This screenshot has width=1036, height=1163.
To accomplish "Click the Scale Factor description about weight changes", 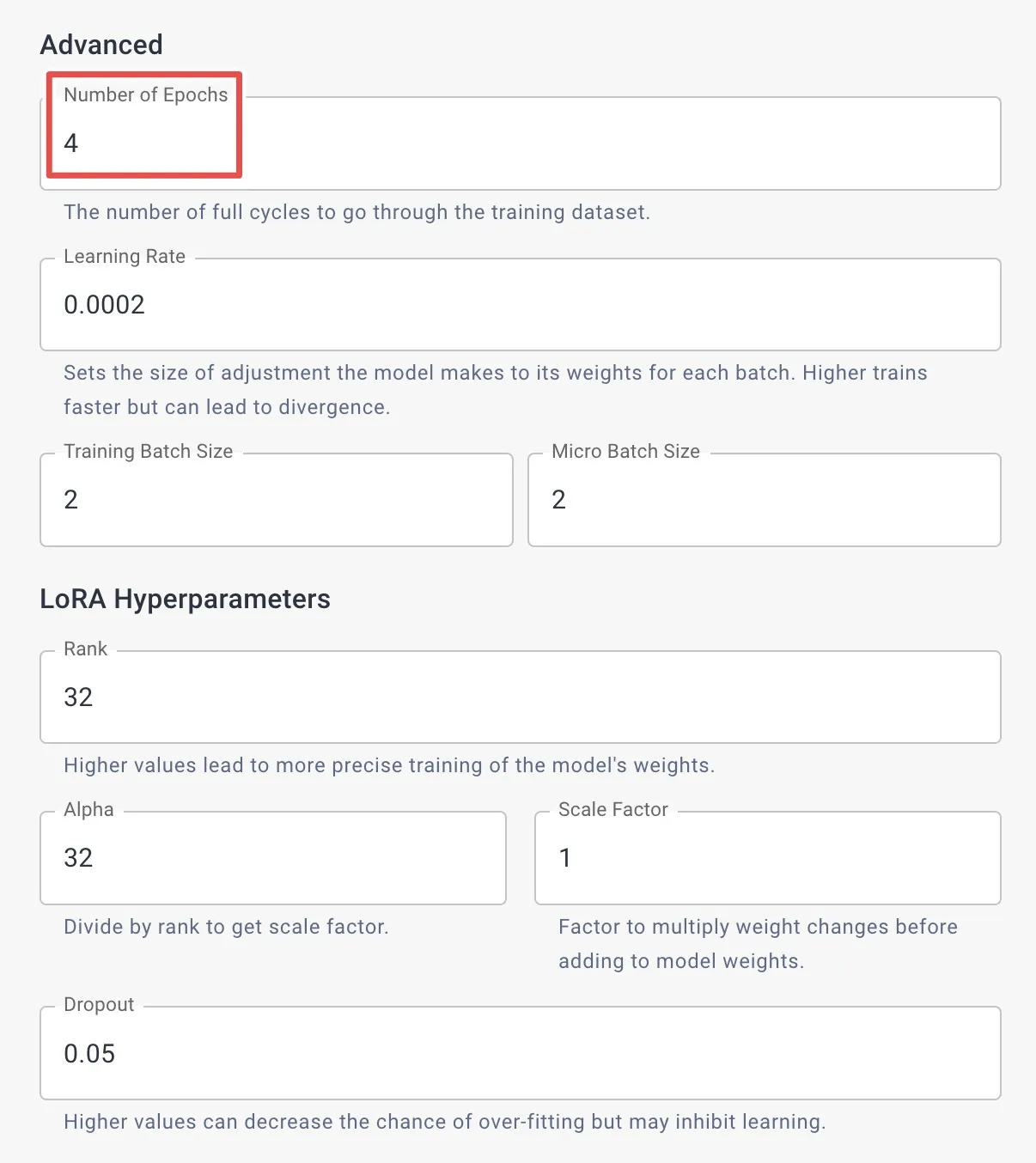I will [758, 944].
